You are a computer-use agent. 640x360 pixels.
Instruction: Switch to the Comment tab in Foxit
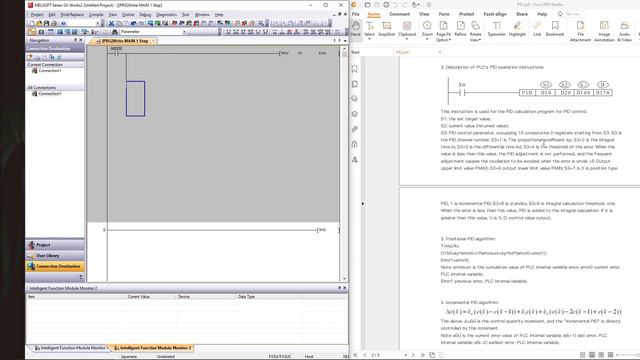pyautogui.click(x=399, y=14)
